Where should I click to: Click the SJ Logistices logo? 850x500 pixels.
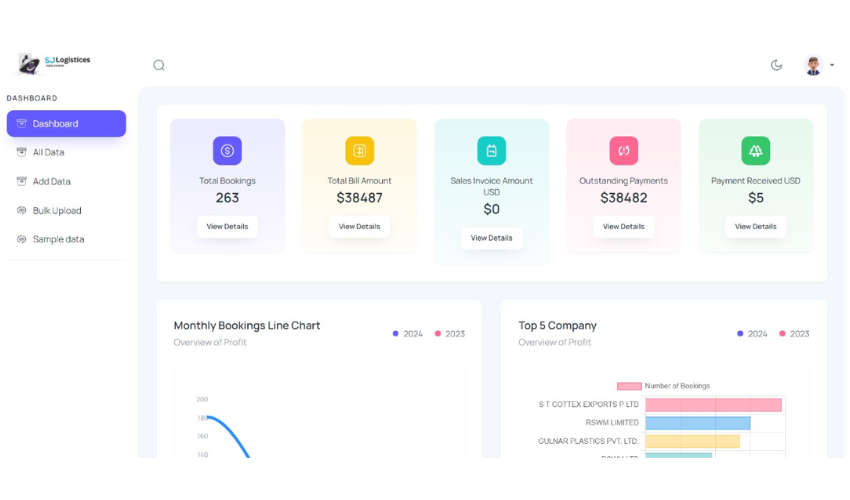(55, 64)
